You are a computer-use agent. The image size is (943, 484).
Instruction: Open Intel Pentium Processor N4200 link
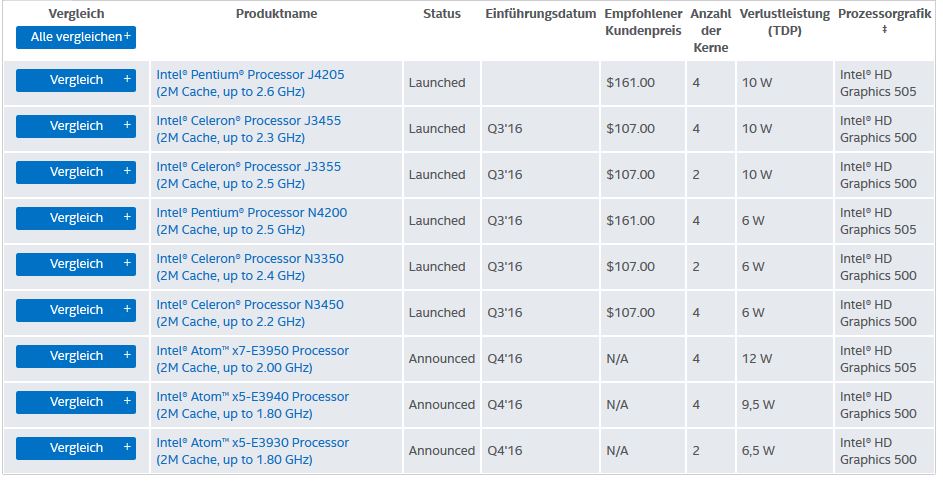pos(251,213)
